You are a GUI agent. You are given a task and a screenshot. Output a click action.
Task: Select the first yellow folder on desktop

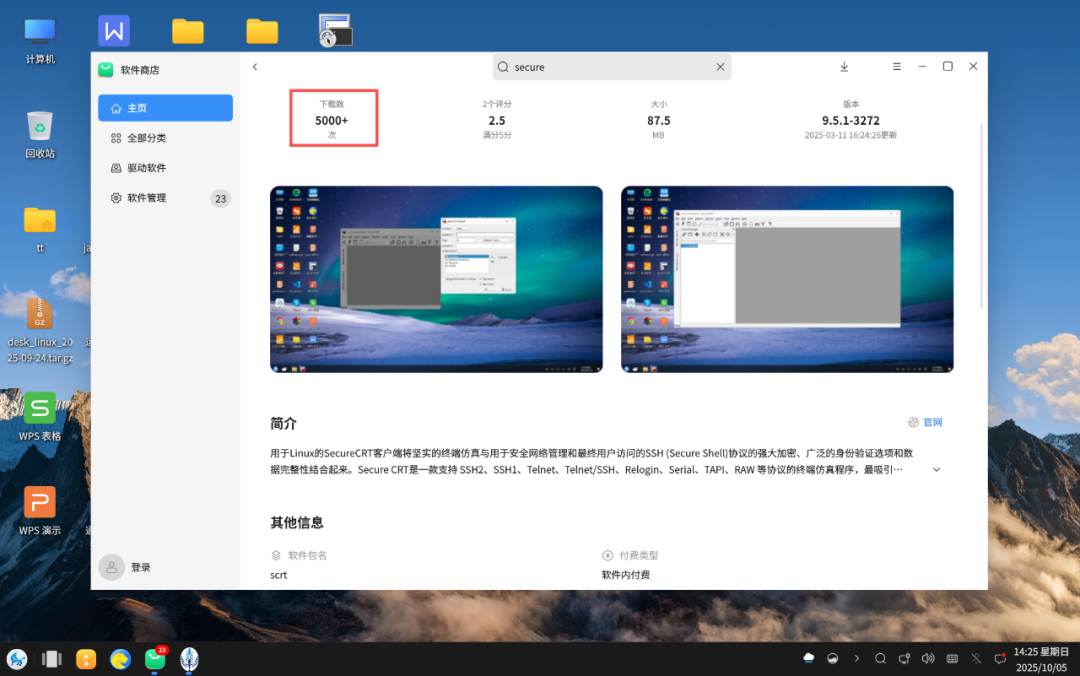click(x=188, y=31)
